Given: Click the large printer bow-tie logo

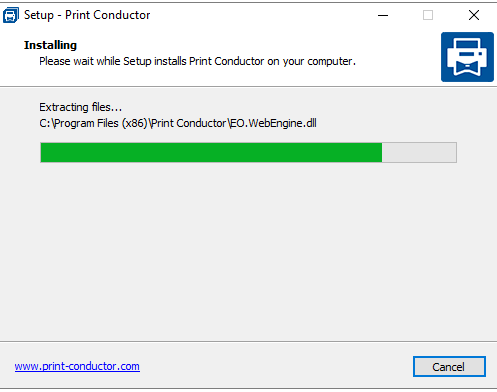Looking at the screenshot, I should 467,57.
